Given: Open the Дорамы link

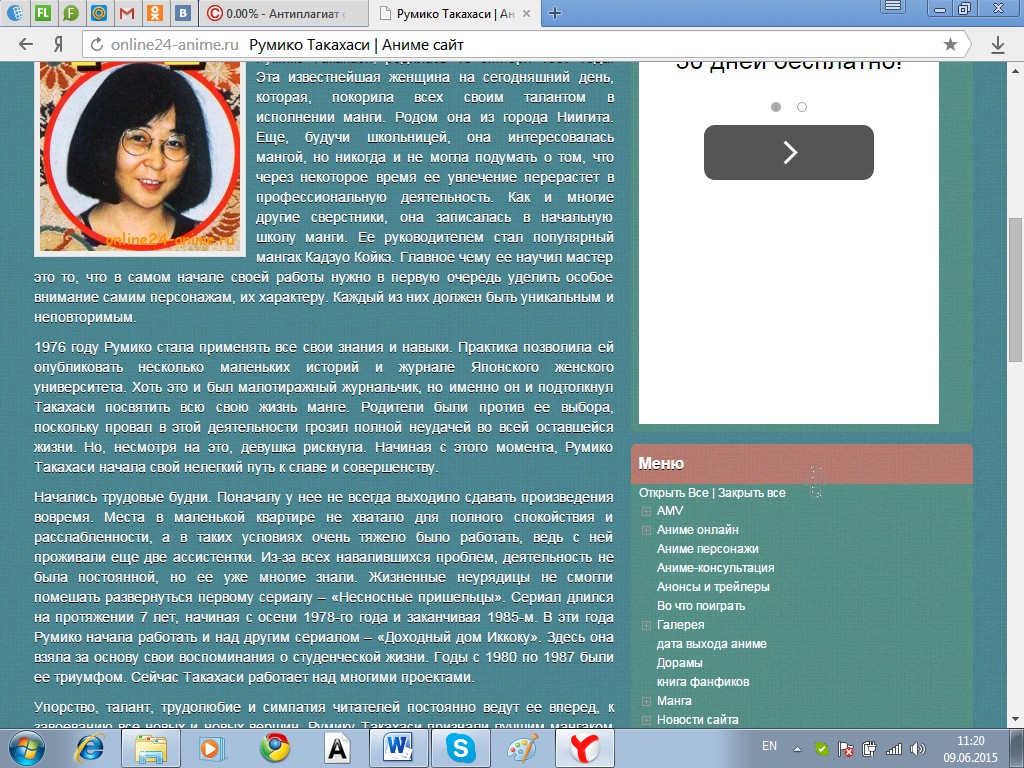Looking at the screenshot, I should point(679,662).
